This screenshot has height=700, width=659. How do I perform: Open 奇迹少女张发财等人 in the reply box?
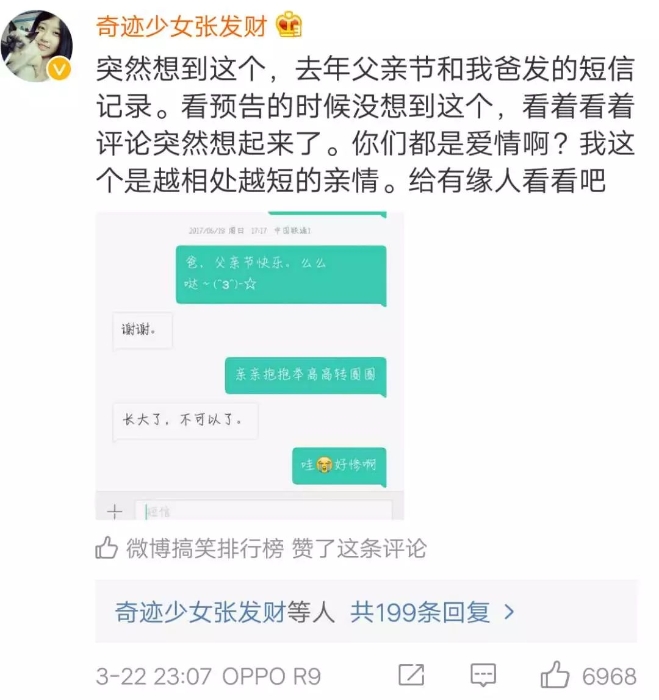click(225, 612)
